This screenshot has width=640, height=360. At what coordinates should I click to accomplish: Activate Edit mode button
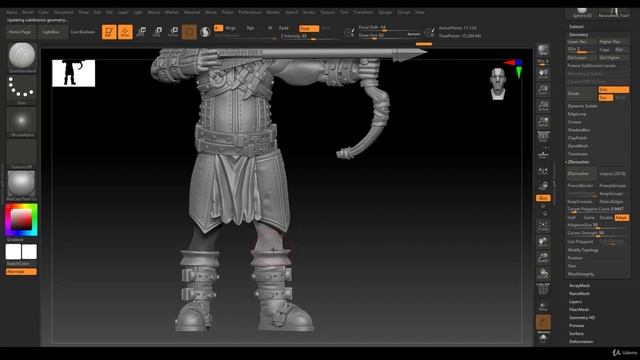tap(109, 32)
